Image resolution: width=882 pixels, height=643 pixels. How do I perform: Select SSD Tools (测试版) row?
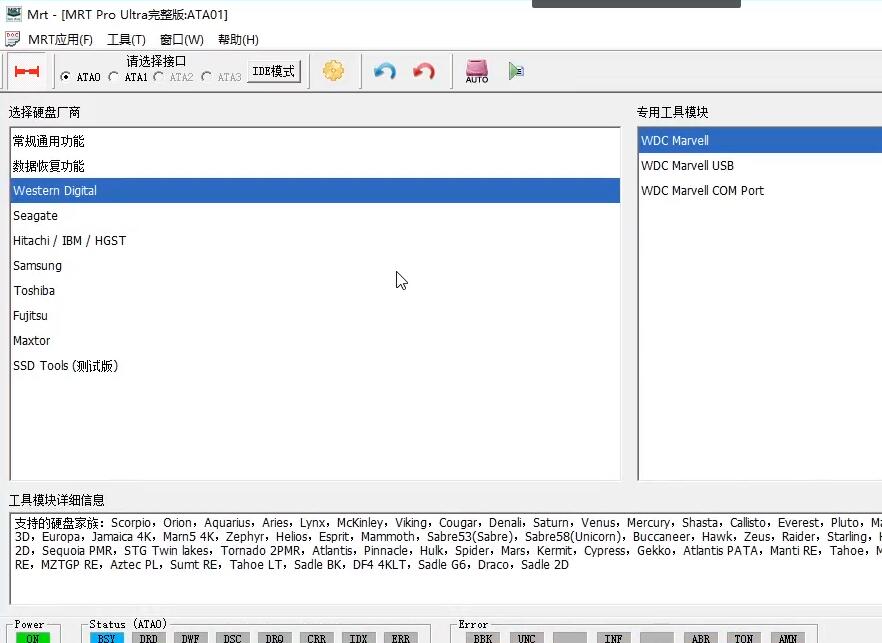(315, 366)
